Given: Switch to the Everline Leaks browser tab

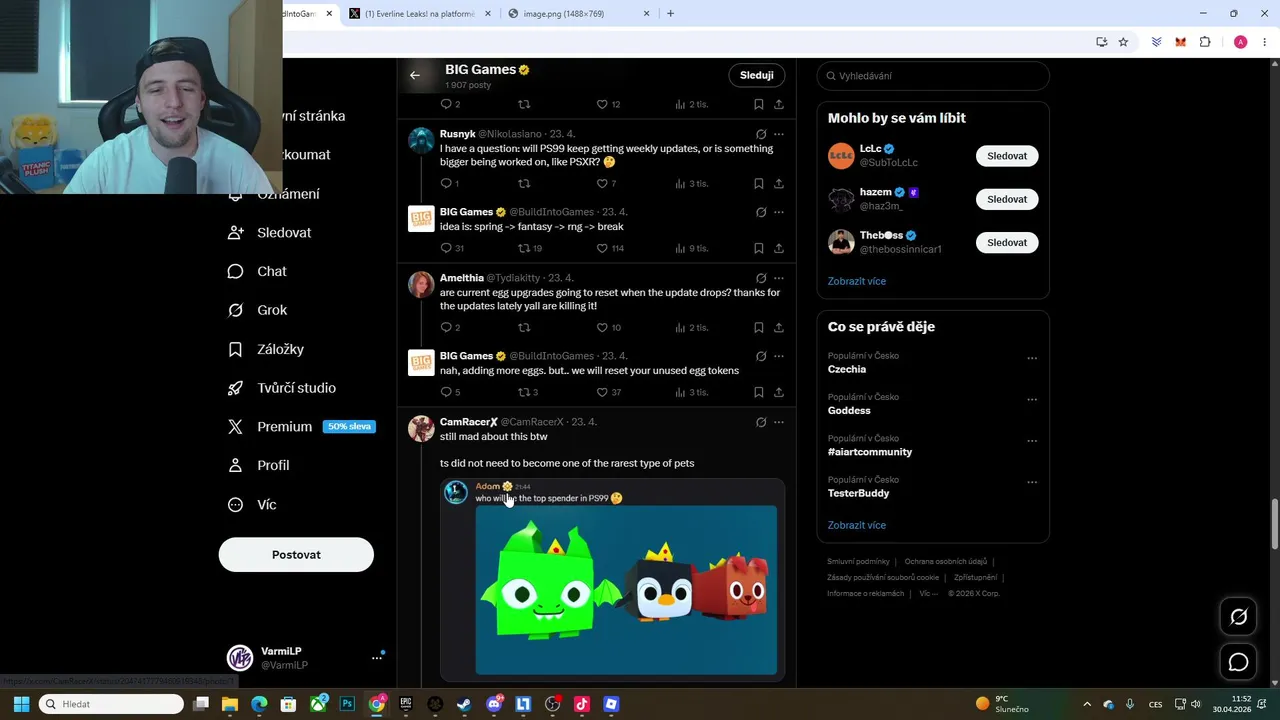Looking at the screenshot, I should [x=419, y=14].
